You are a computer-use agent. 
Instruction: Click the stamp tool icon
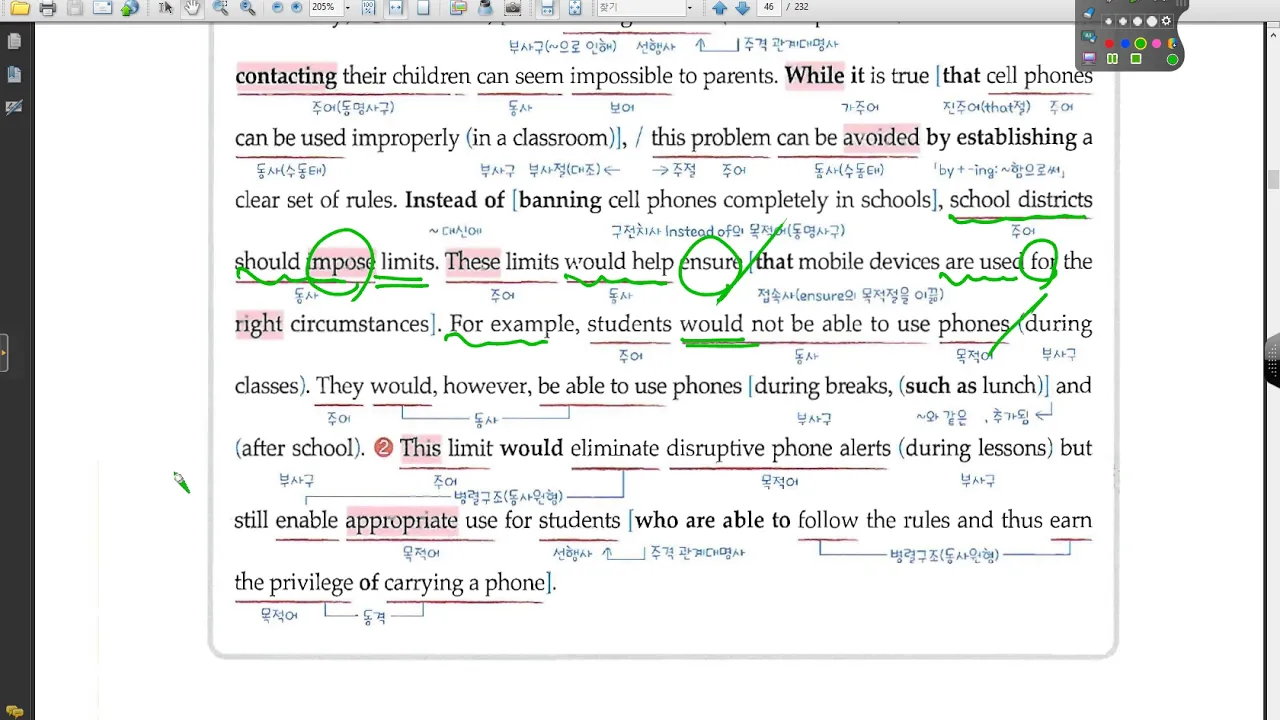click(485, 8)
